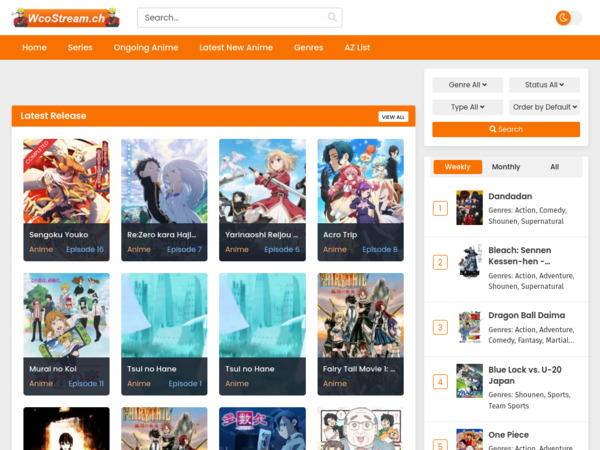This screenshot has height=450, width=600.
Task: Open Dragon Ball Daima thumbnail
Action: coord(469,327)
